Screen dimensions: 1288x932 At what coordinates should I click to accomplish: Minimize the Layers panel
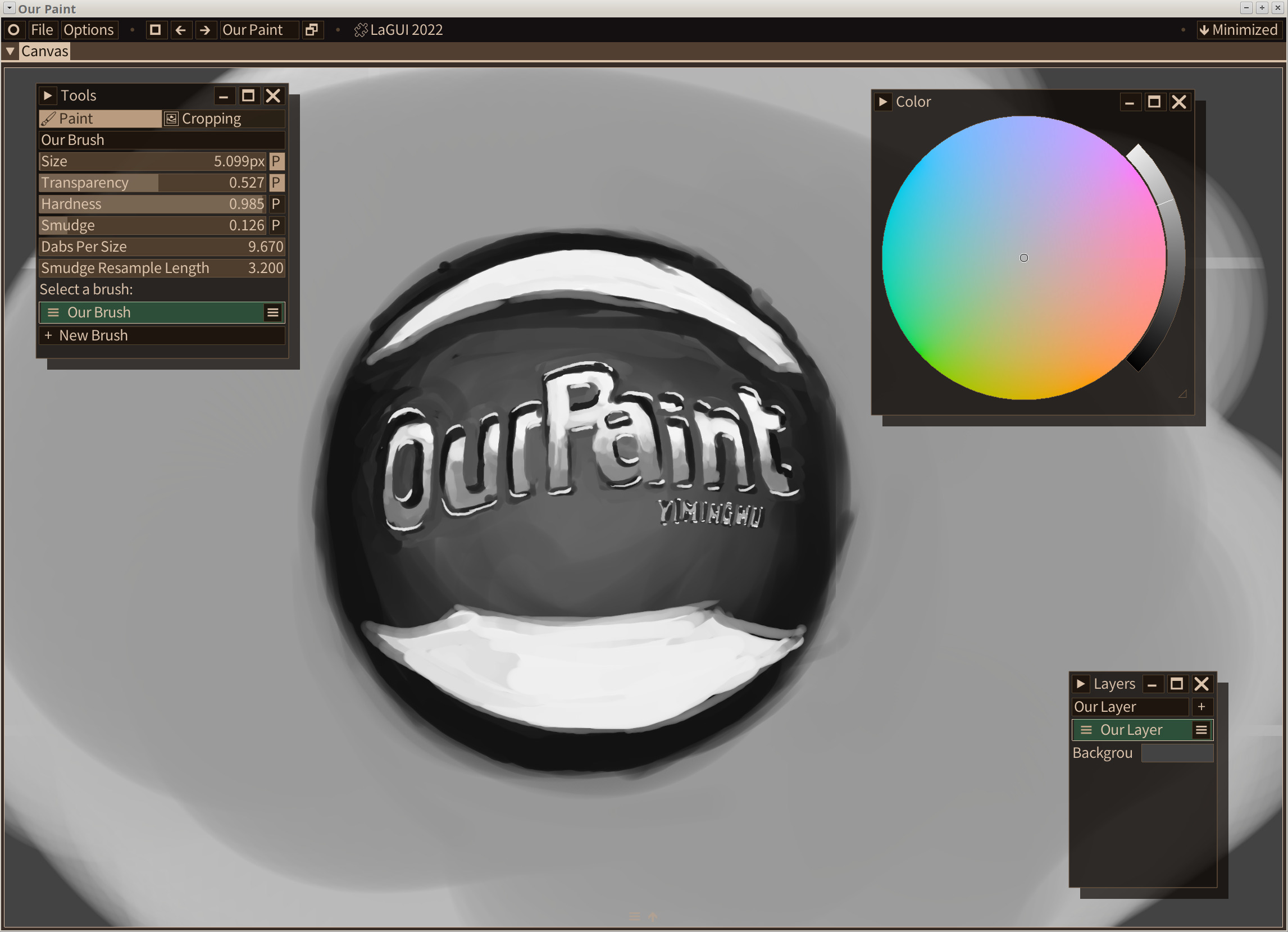1152,684
